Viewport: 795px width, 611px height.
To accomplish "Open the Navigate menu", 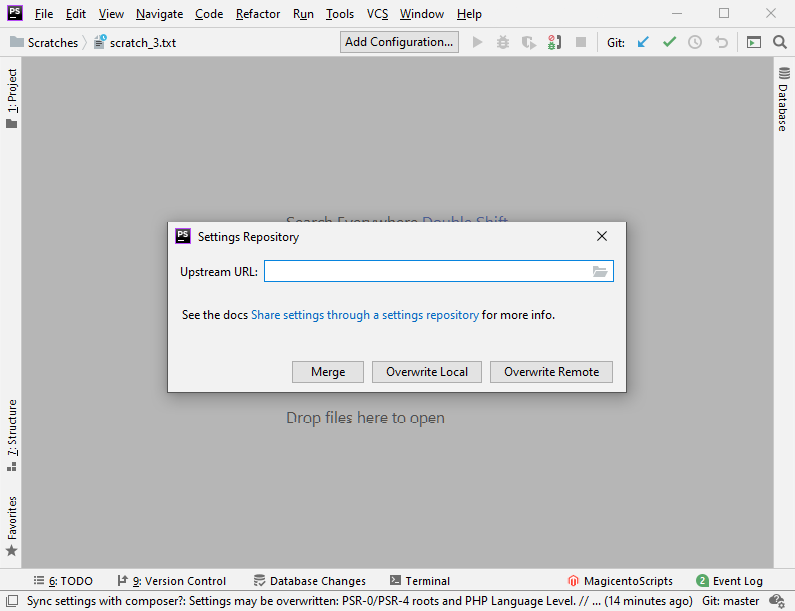I will click(x=159, y=14).
